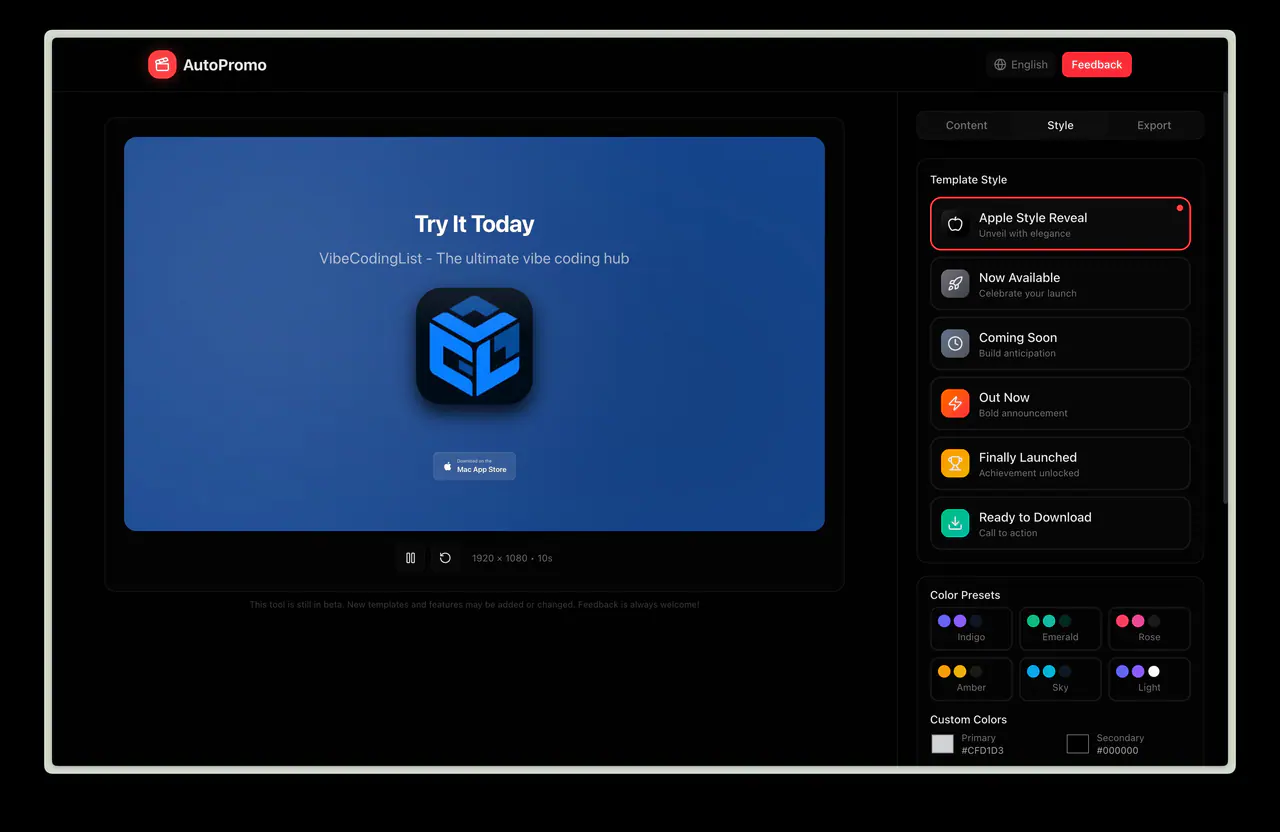Open the English language selector

[1021, 65]
